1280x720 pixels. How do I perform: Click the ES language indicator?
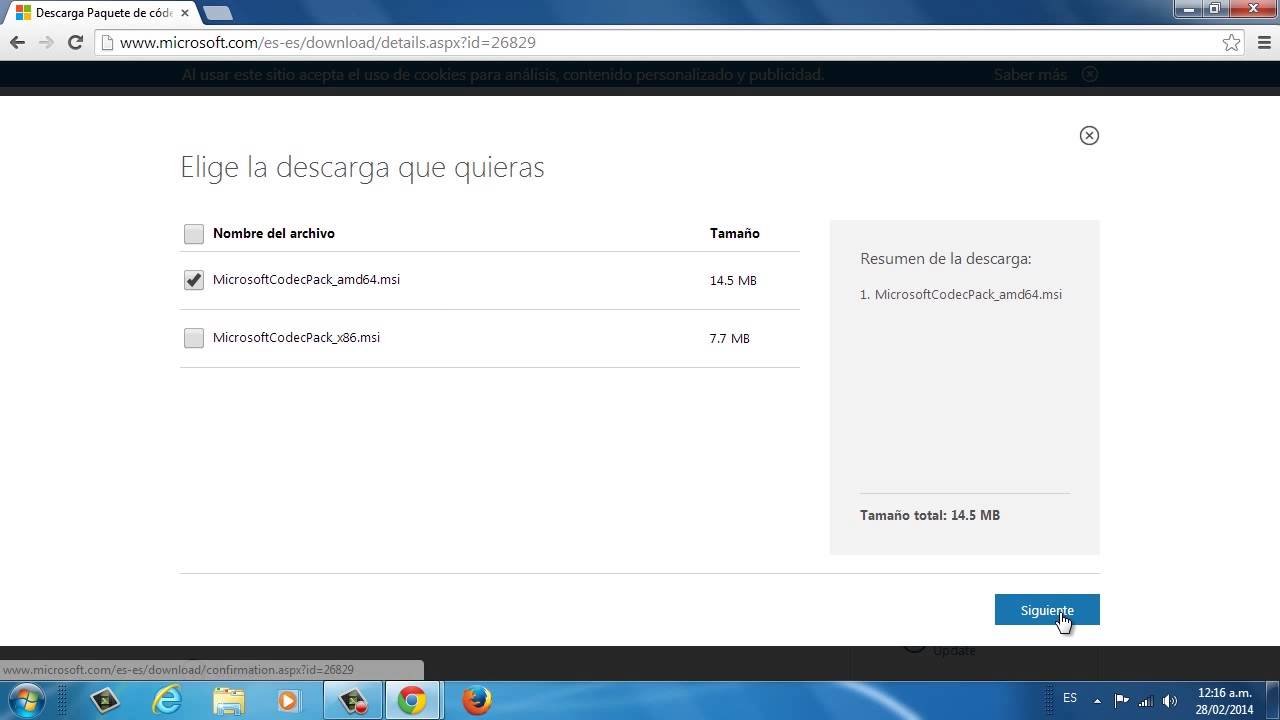(1070, 698)
